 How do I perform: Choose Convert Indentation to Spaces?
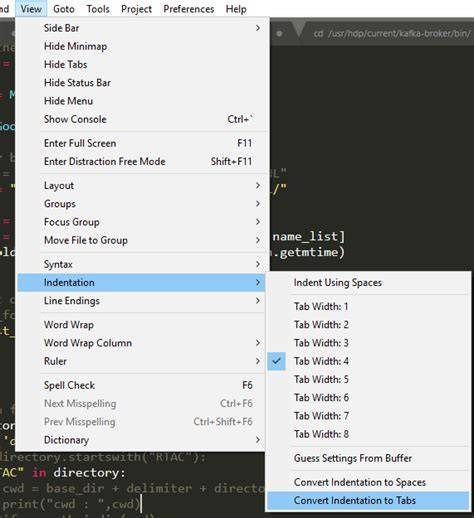tap(368, 482)
